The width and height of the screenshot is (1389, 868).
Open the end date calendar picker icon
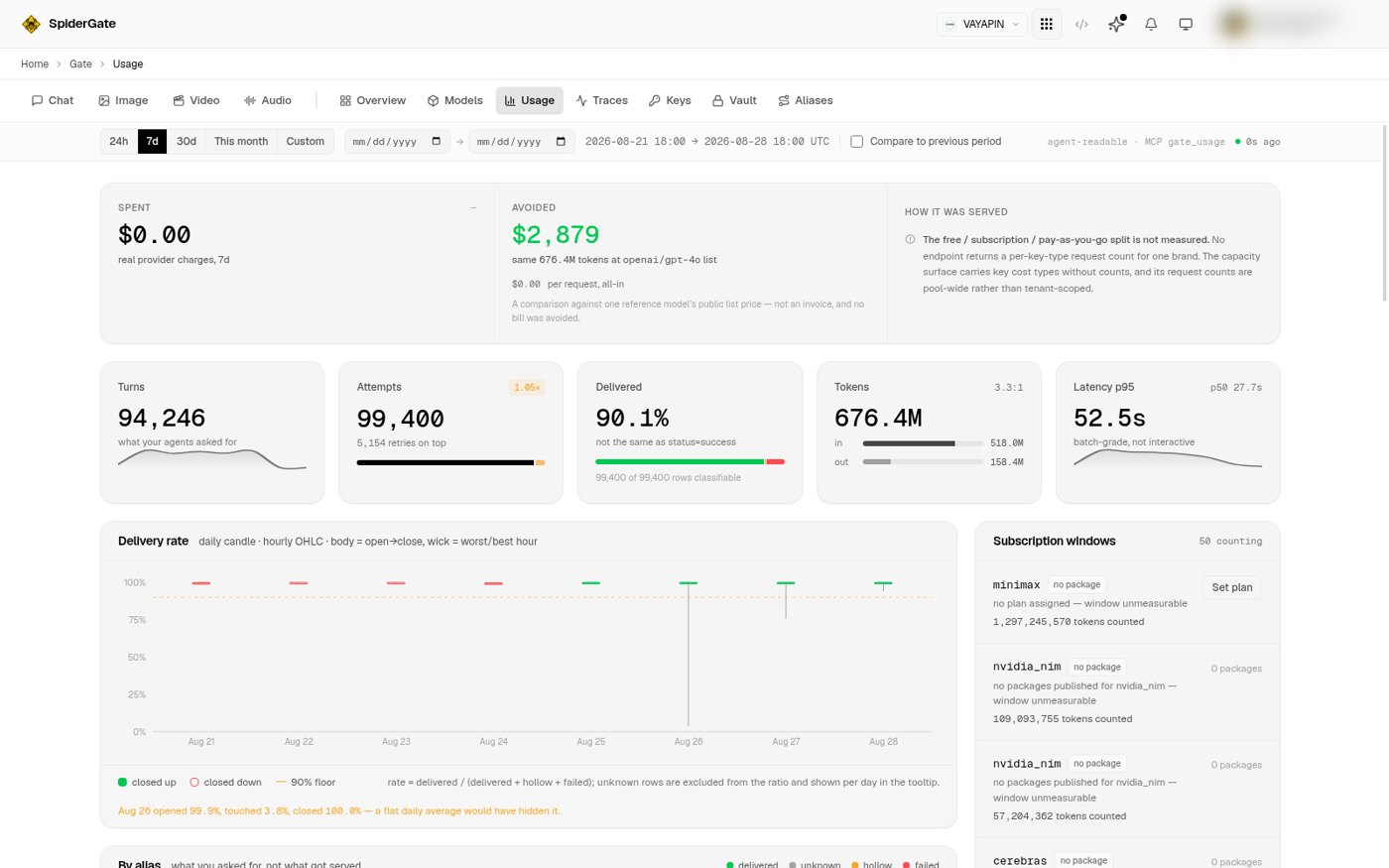pyautogui.click(x=561, y=142)
